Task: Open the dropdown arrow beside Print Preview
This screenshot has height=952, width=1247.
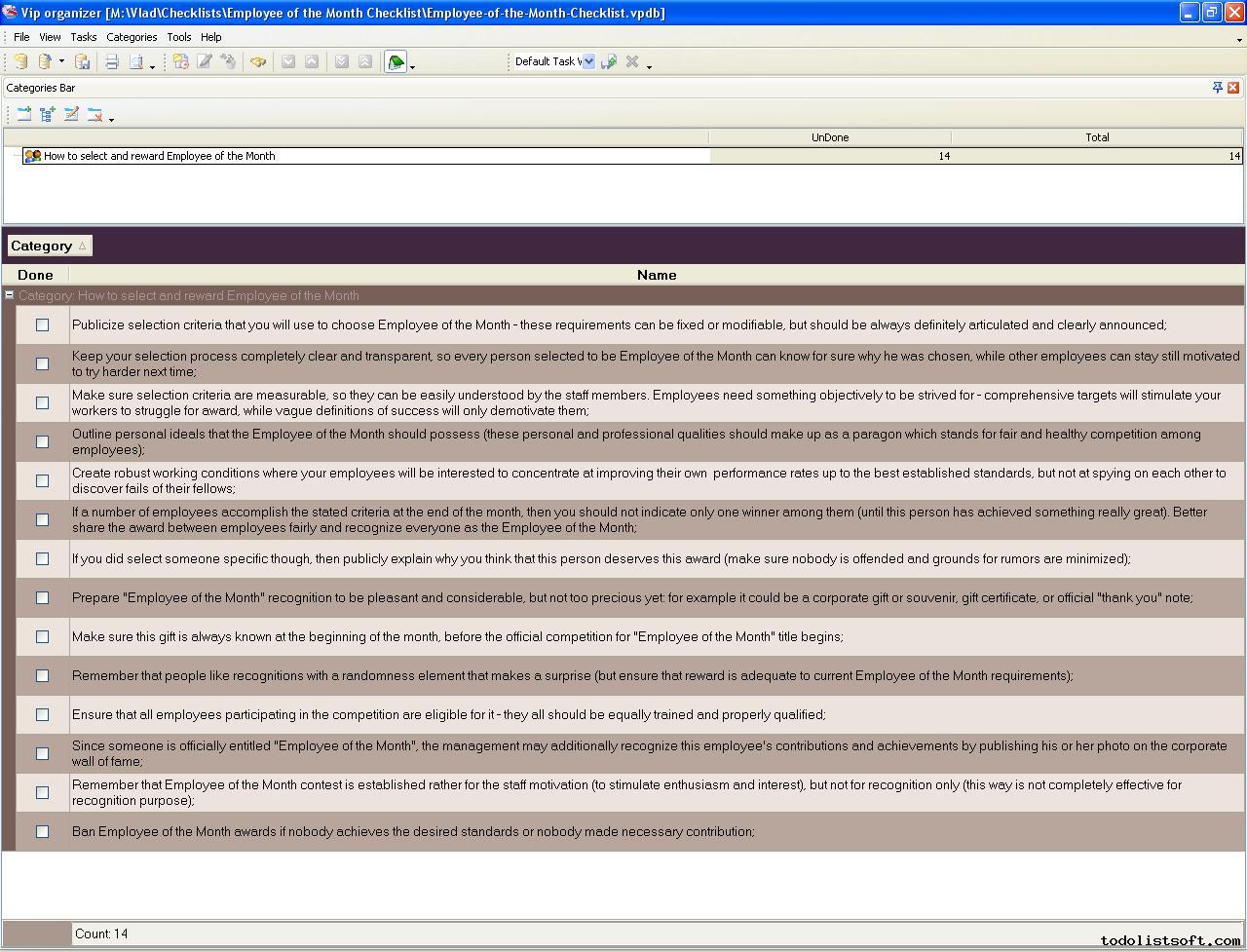Action: click(x=152, y=65)
